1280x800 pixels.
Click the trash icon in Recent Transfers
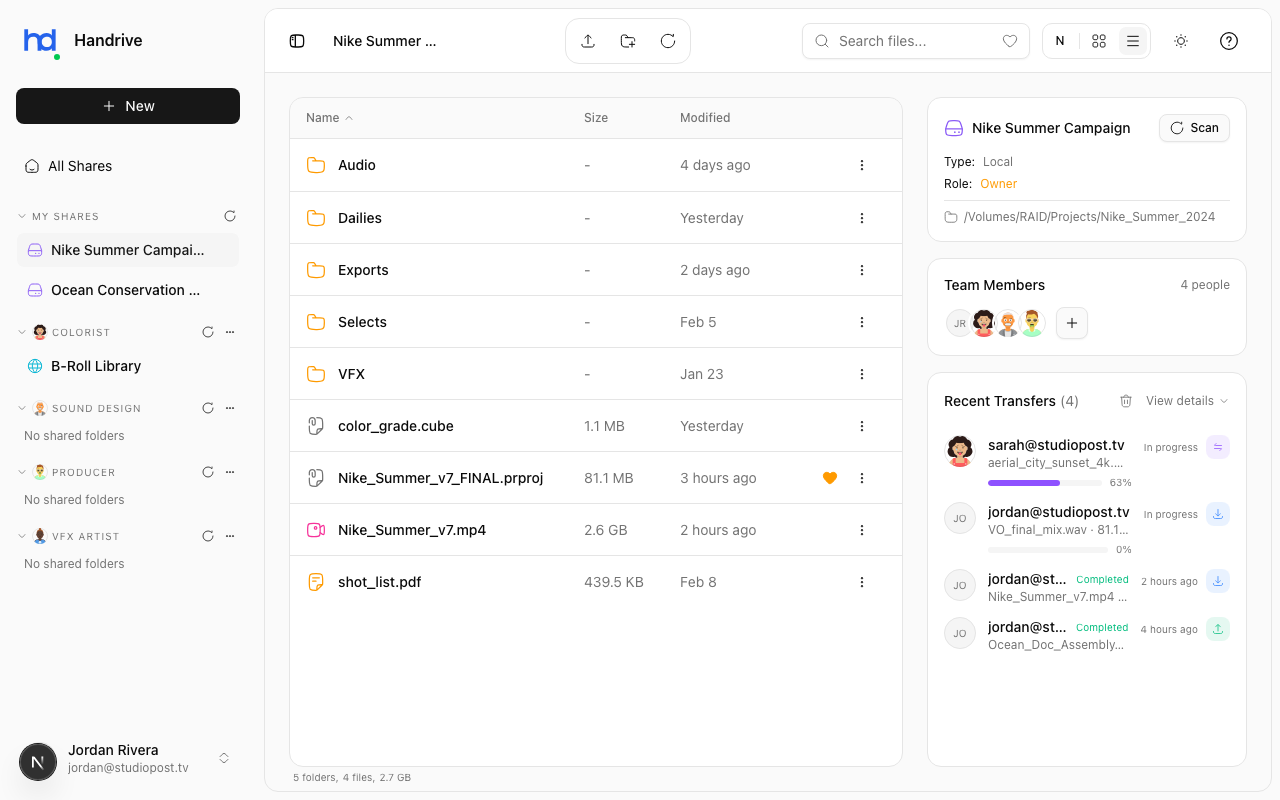click(x=1126, y=400)
